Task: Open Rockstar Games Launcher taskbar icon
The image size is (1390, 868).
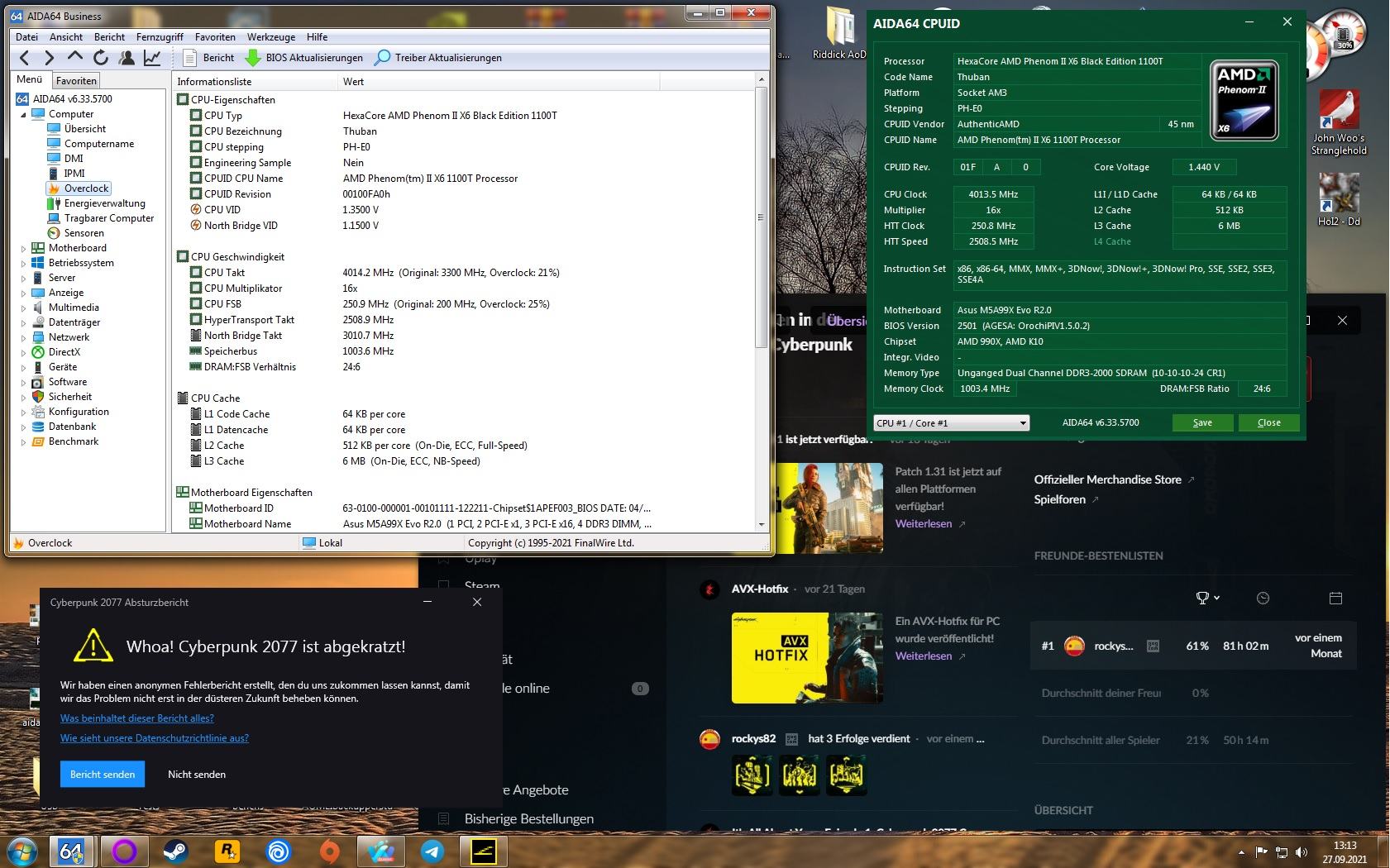Action: click(x=227, y=851)
